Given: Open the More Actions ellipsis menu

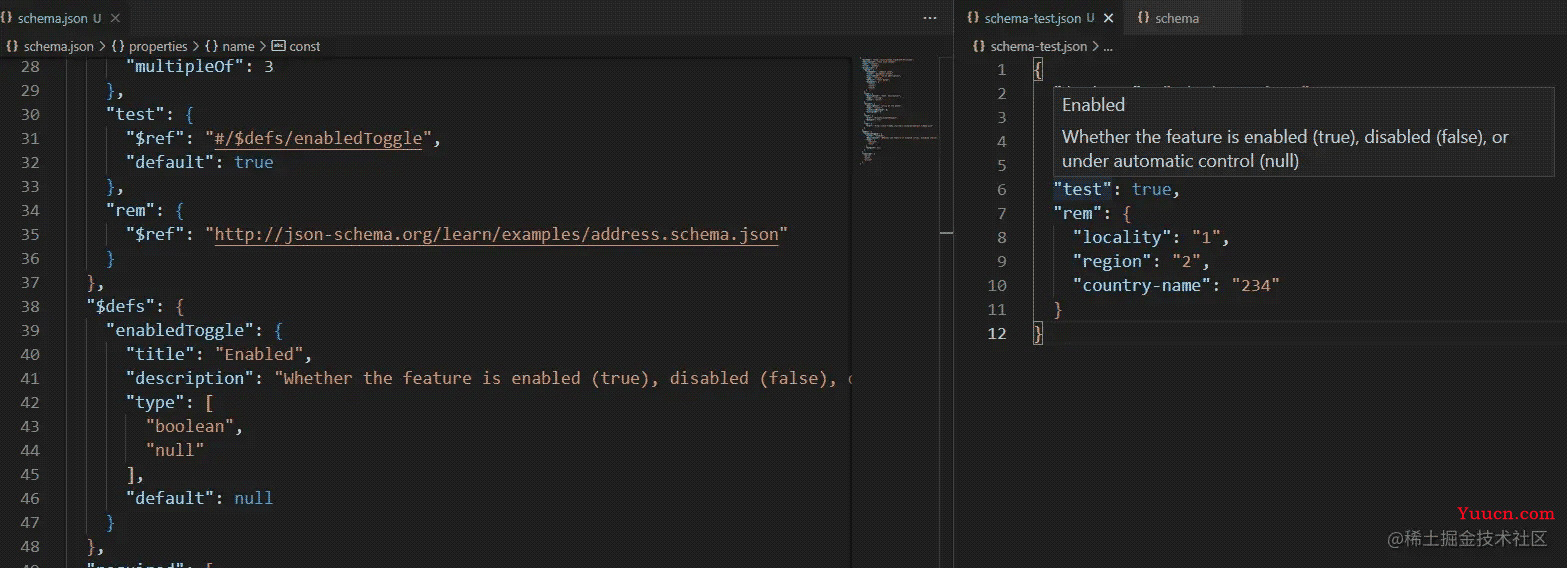Looking at the screenshot, I should tap(930, 18).
